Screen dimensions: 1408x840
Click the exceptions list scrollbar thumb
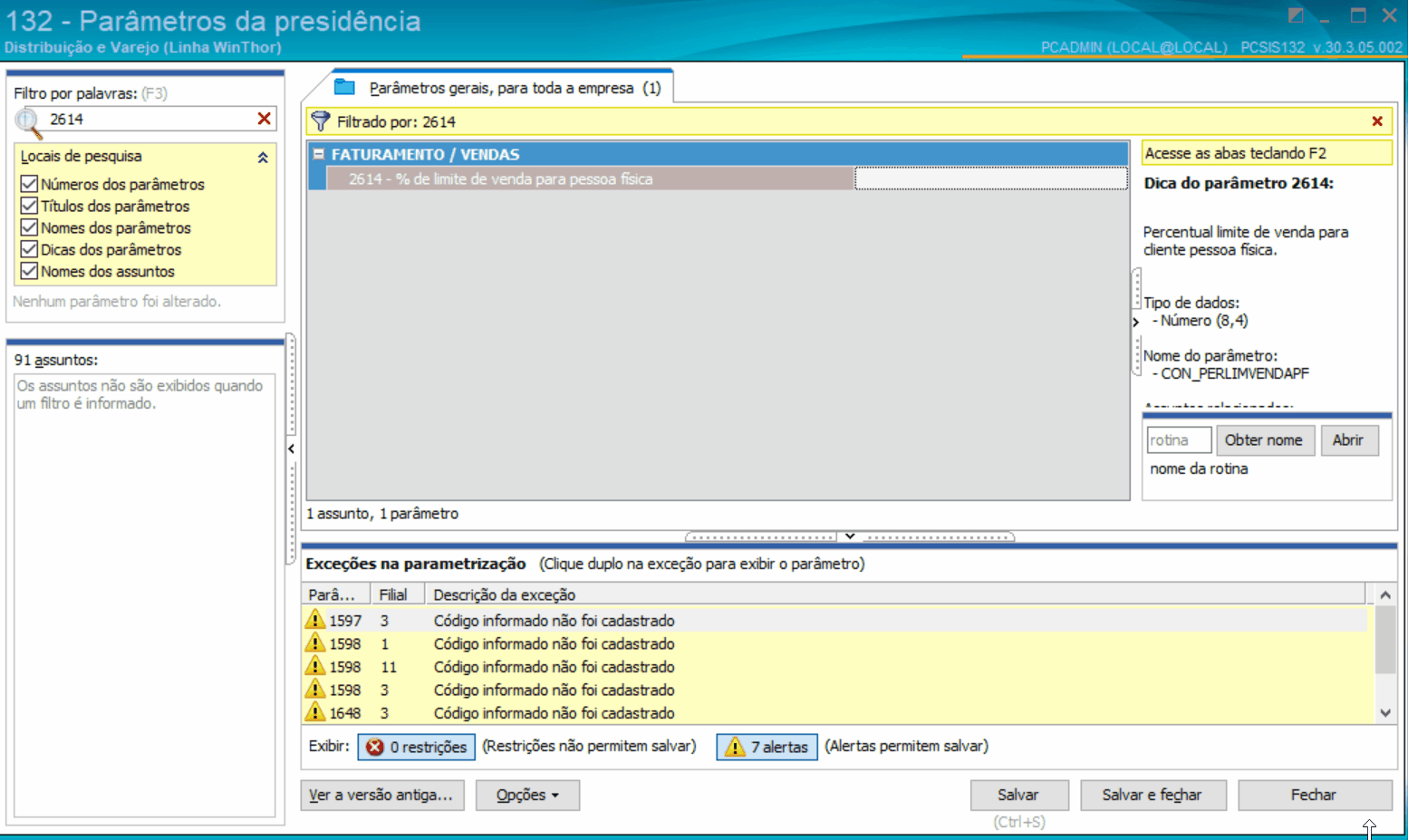tap(1385, 641)
